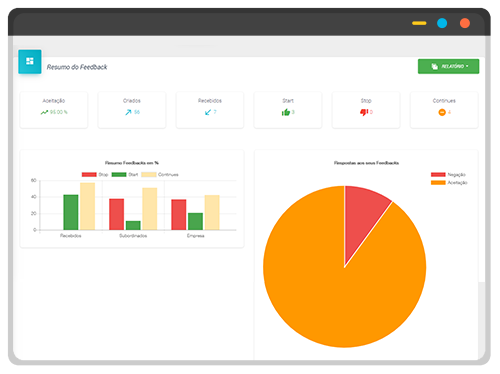The height and width of the screenshot is (374, 500).
Task: Click the copy icon in the Relatório button
Action: pyautogui.click(x=434, y=66)
